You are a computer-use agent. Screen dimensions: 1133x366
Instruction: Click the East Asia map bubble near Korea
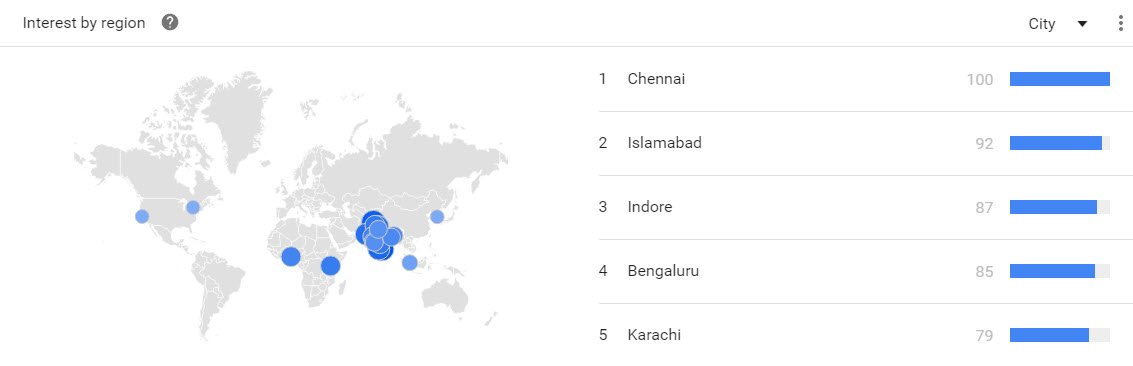437,216
